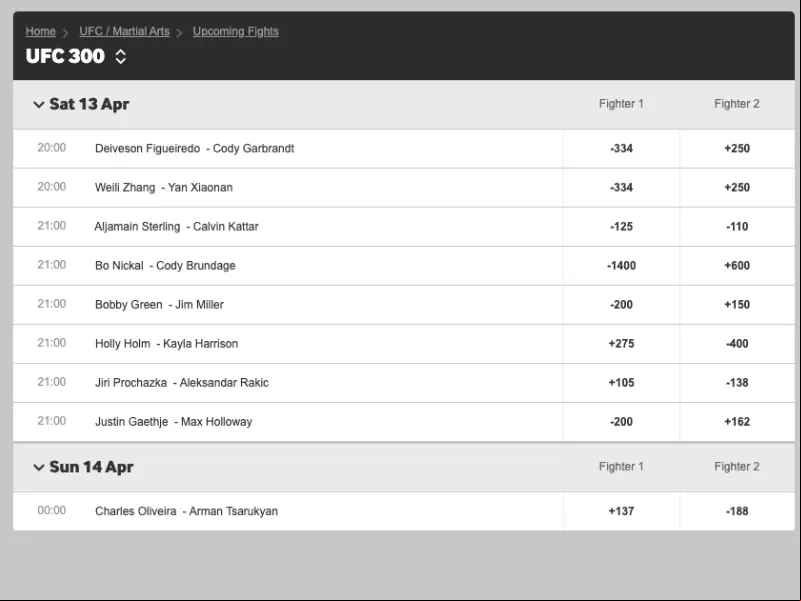Select +105 odds for Jiri Prochazka

click(621, 383)
